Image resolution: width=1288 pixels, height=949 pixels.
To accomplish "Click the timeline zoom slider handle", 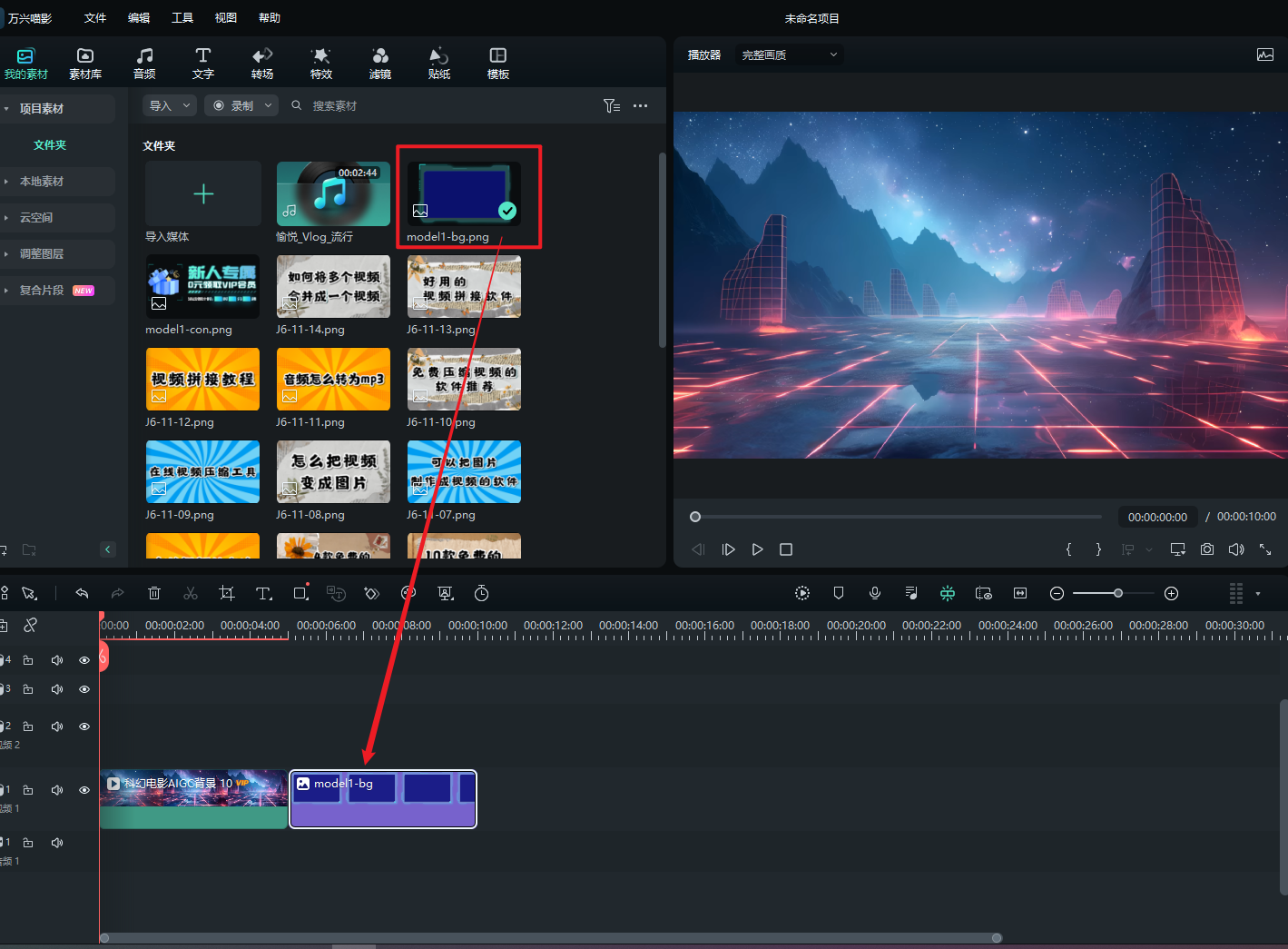I will click(x=1118, y=593).
